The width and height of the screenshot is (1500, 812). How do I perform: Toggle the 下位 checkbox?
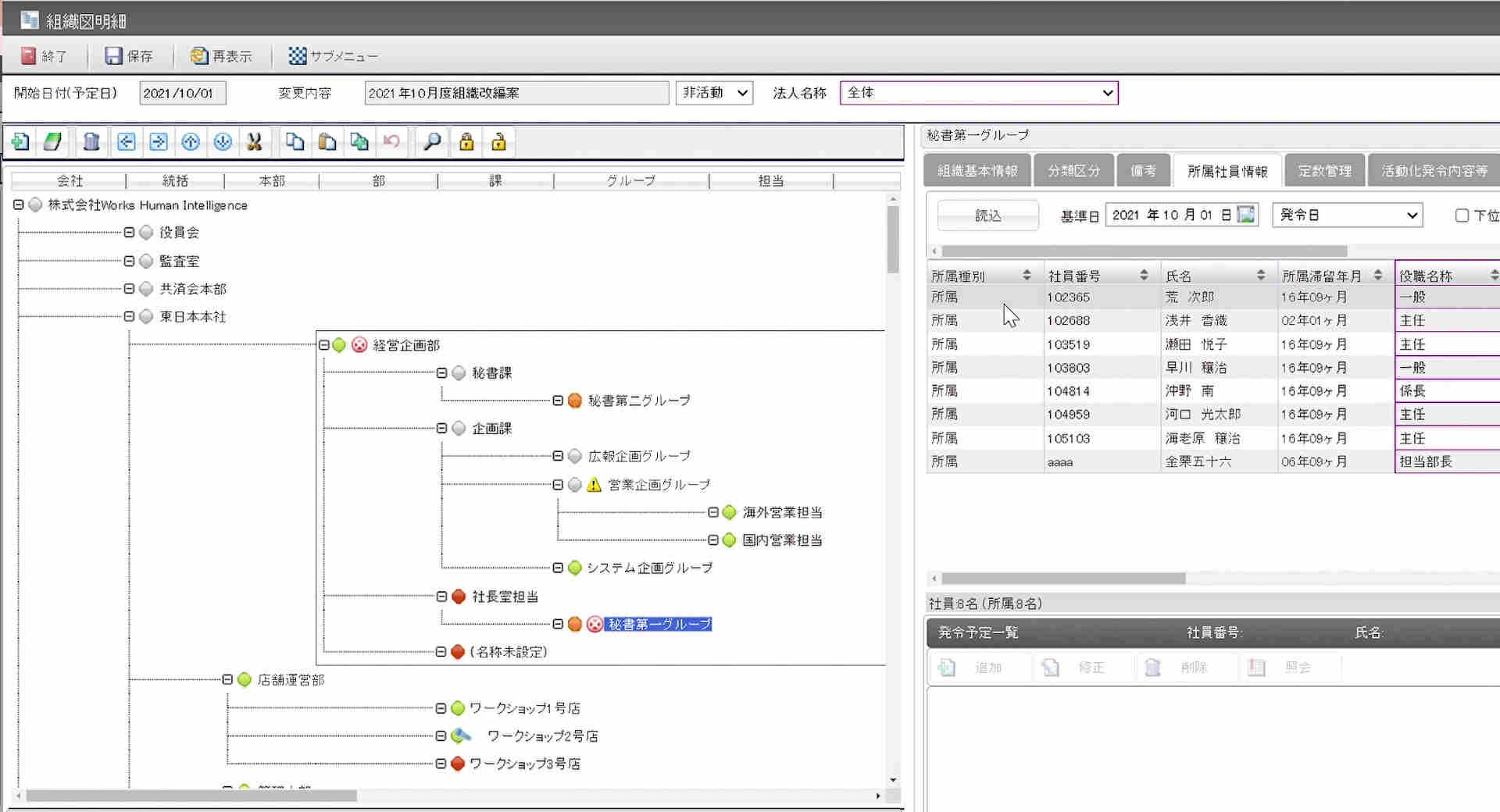pos(1462,215)
